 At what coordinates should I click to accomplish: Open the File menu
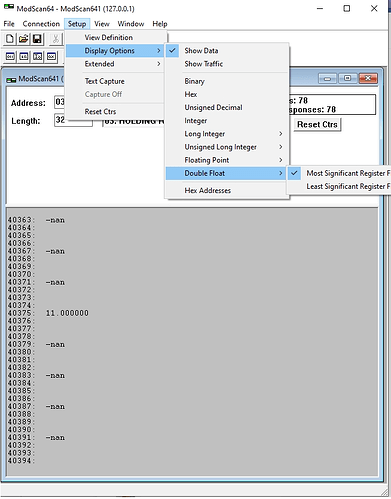9,24
